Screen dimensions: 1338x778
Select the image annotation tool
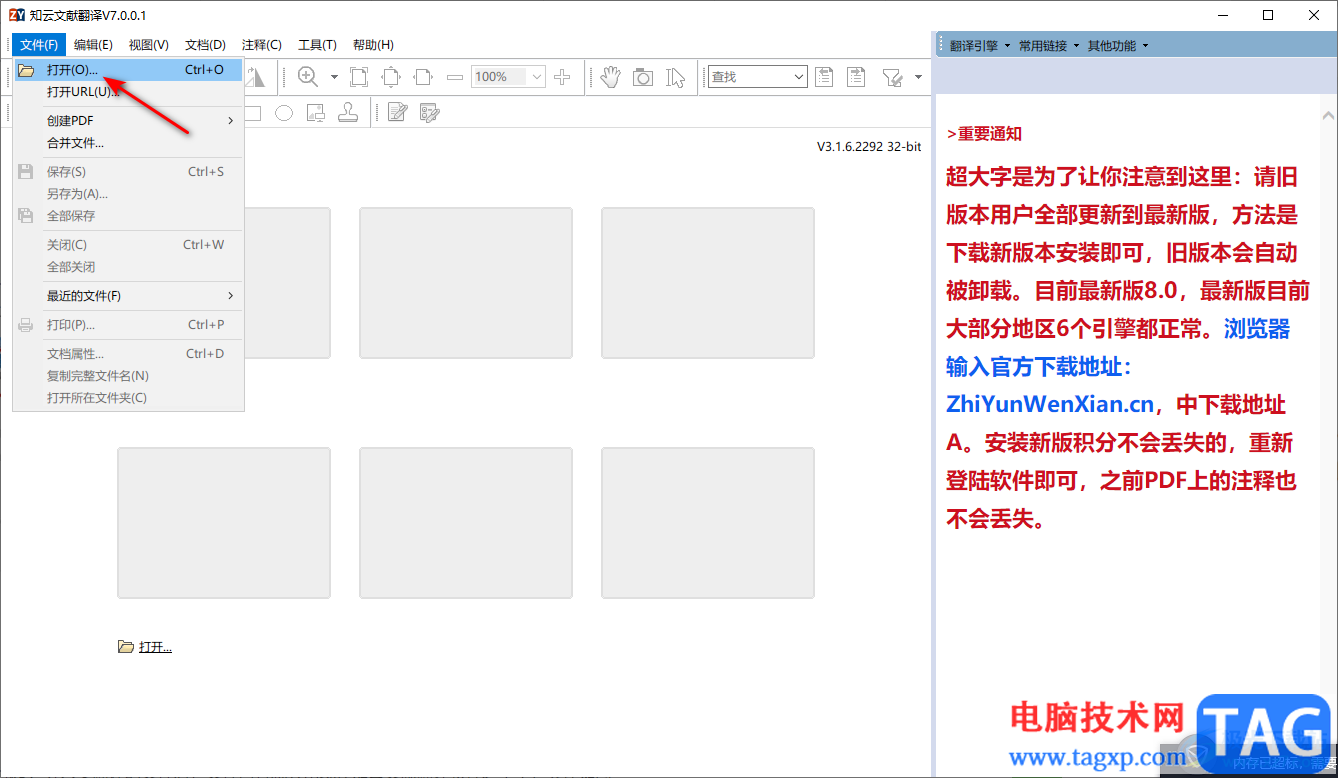pyautogui.click(x=316, y=113)
